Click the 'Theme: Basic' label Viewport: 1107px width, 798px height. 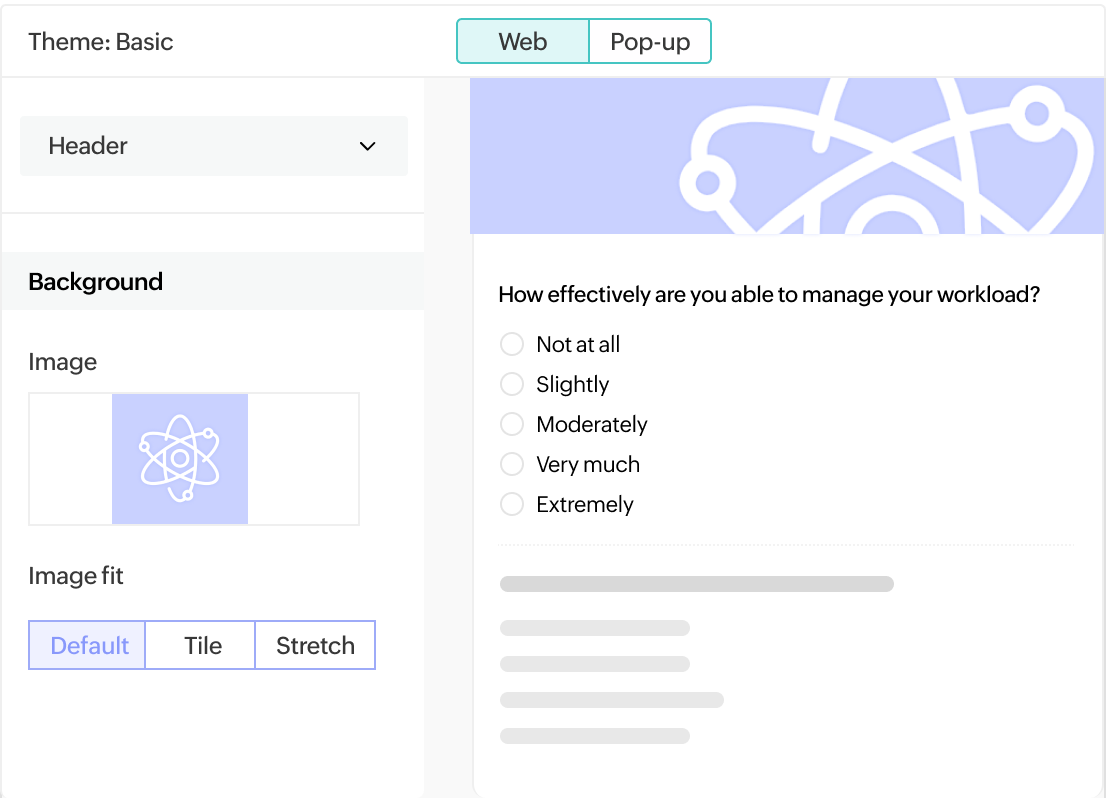tap(100, 42)
